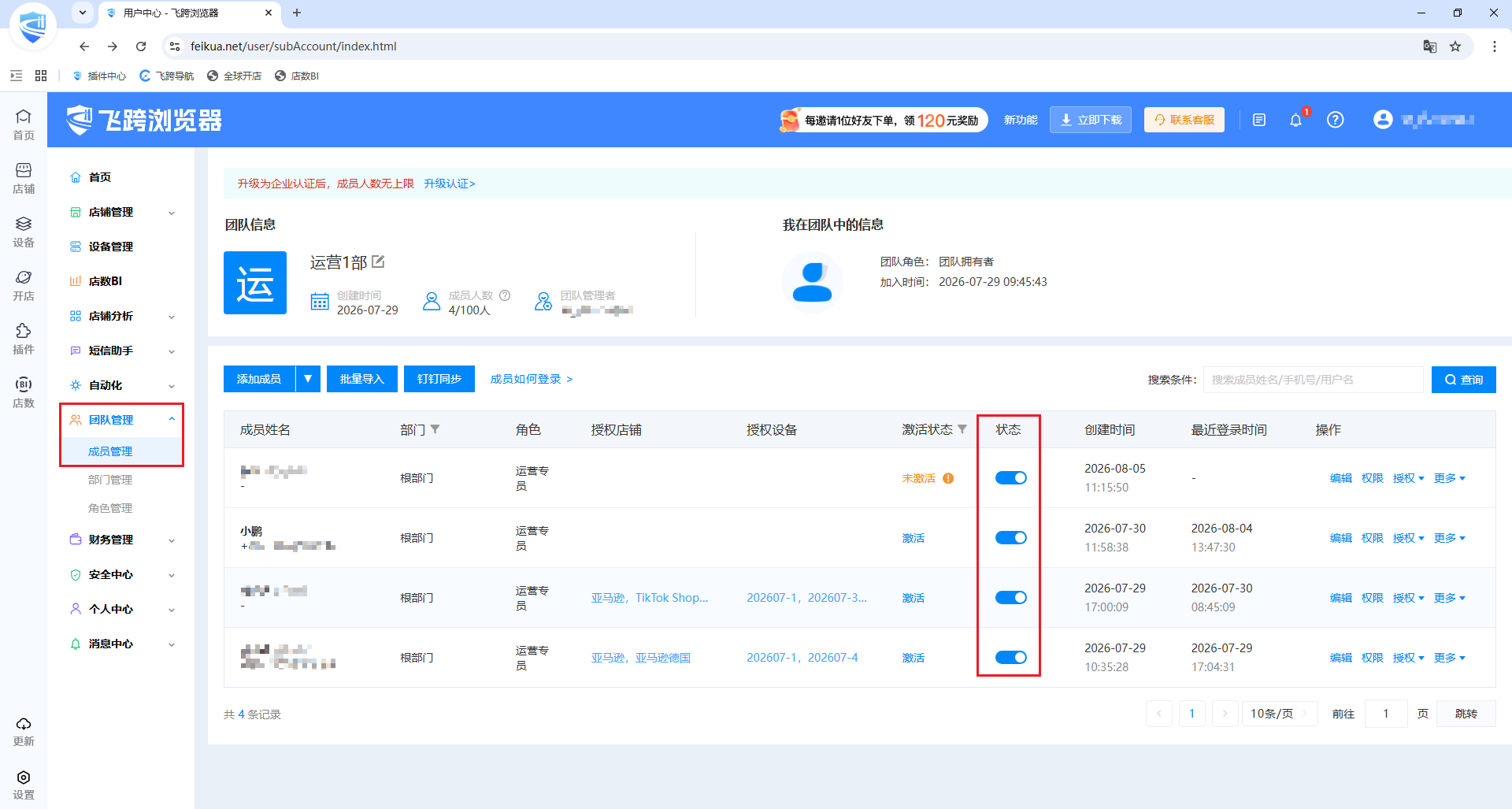This screenshot has width=1512, height=809.
Task: Open the 添加成员 dropdown arrow
Action: click(x=308, y=379)
